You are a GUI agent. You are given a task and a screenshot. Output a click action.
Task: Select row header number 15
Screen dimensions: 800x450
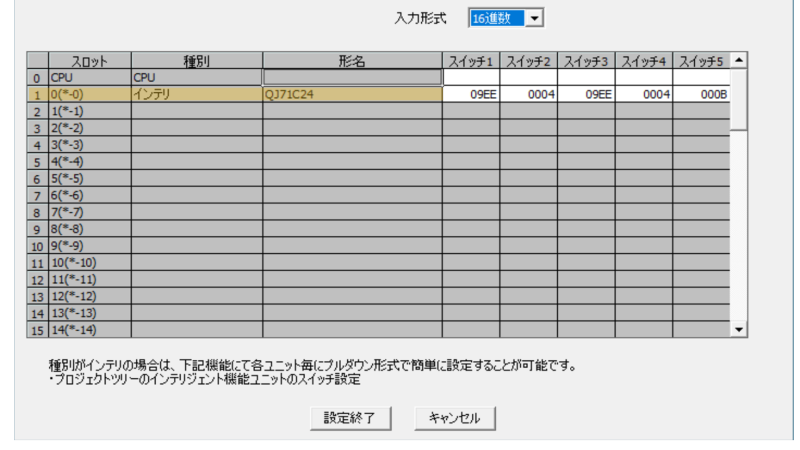(x=37, y=329)
